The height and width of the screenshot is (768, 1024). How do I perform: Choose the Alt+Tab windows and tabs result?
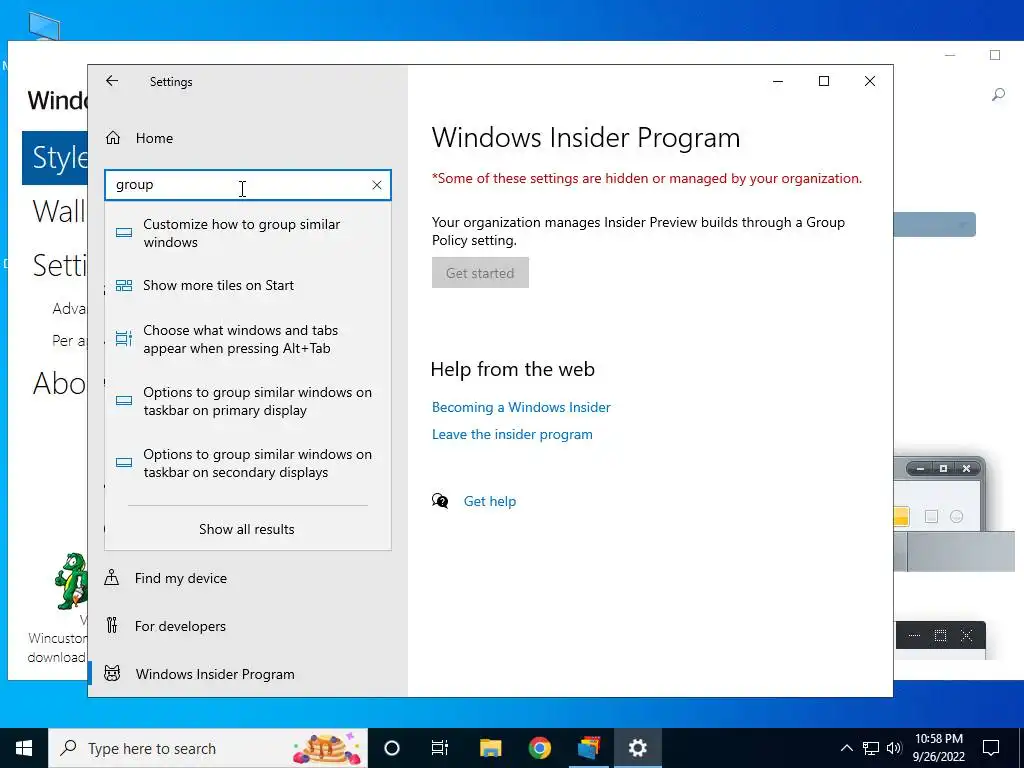coord(248,340)
